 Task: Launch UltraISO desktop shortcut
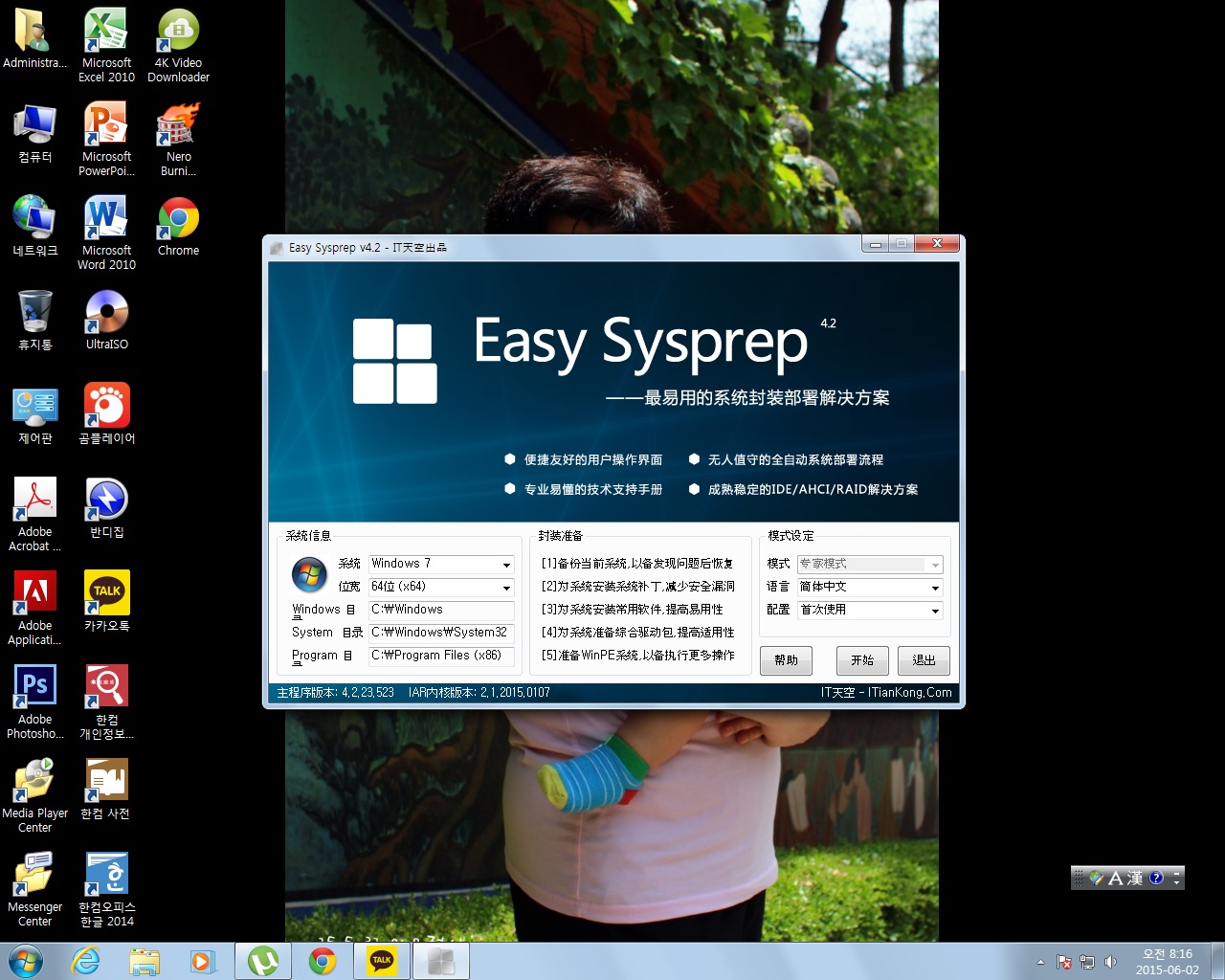(106, 320)
